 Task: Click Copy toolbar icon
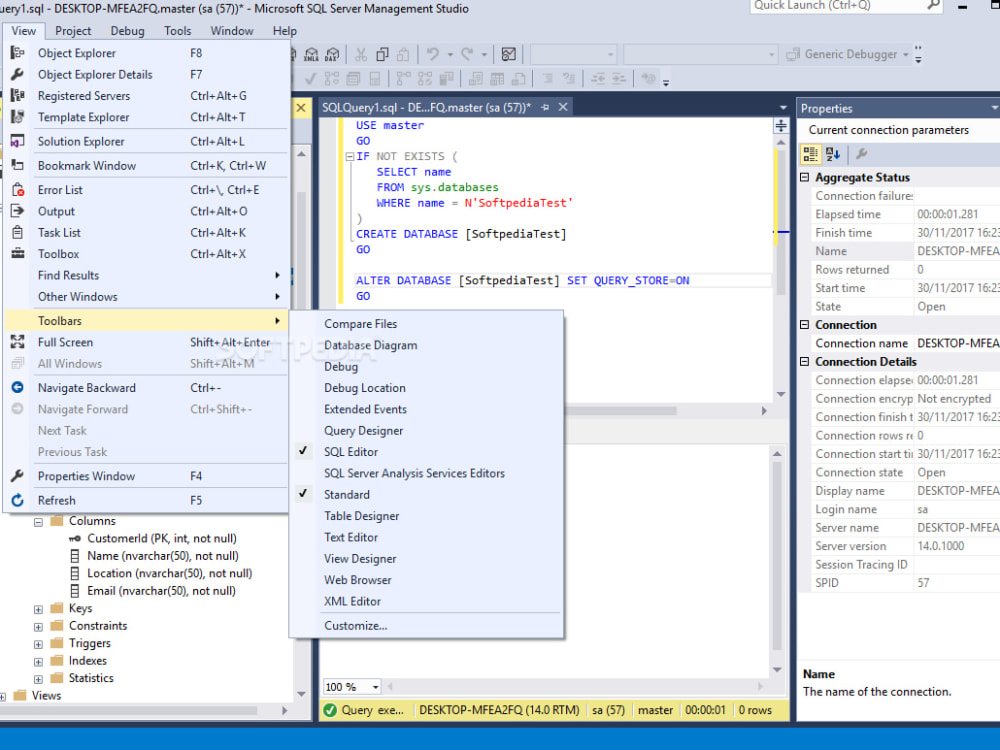pos(382,54)
